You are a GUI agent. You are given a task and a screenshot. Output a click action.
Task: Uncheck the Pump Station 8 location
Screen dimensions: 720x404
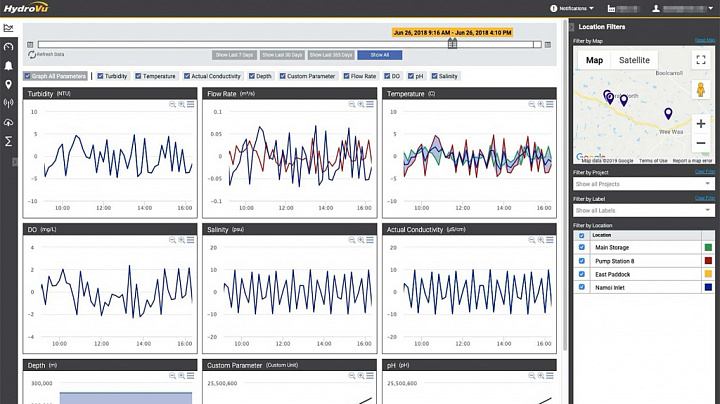pos(583,261)
